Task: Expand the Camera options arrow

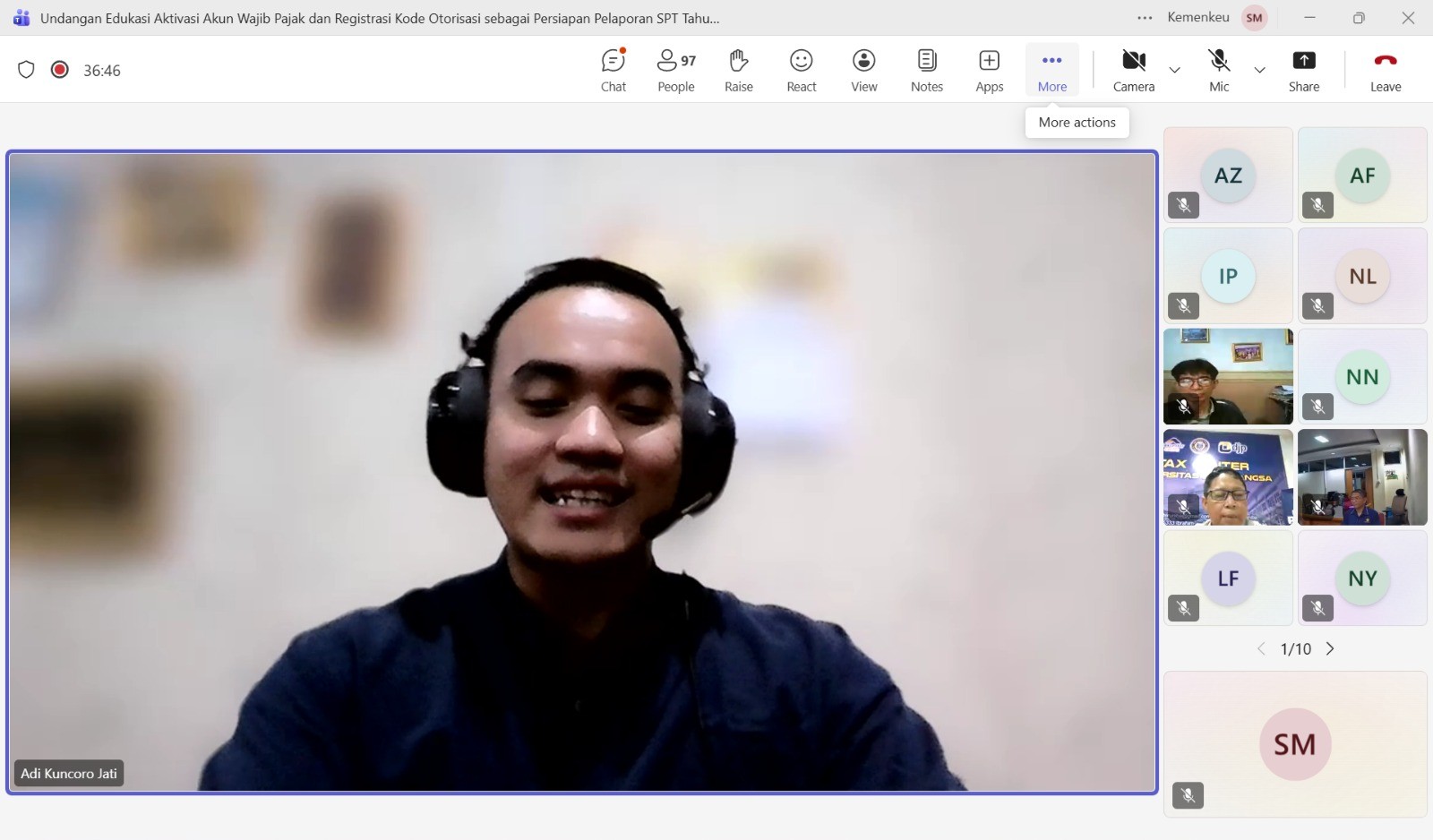Action: point(1174,70)
